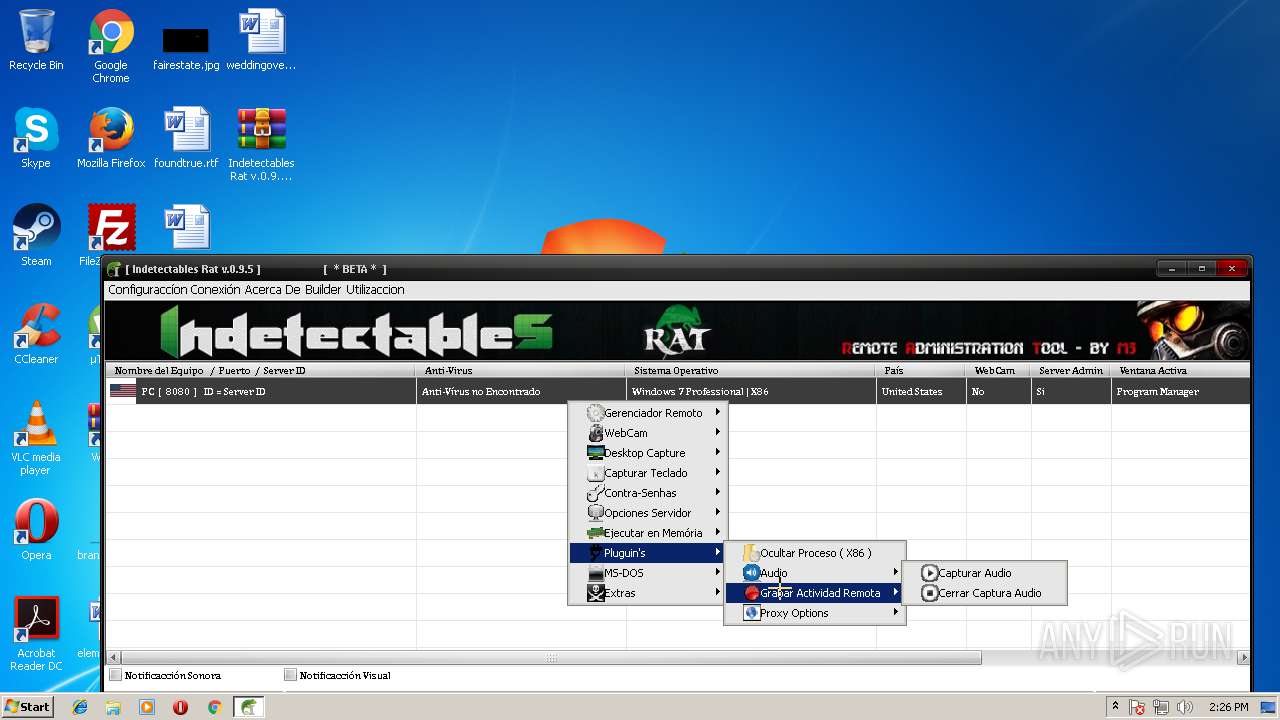
Task: Click the horizontal scrollbar thumb in server list
Action: (x=551, y=658)
